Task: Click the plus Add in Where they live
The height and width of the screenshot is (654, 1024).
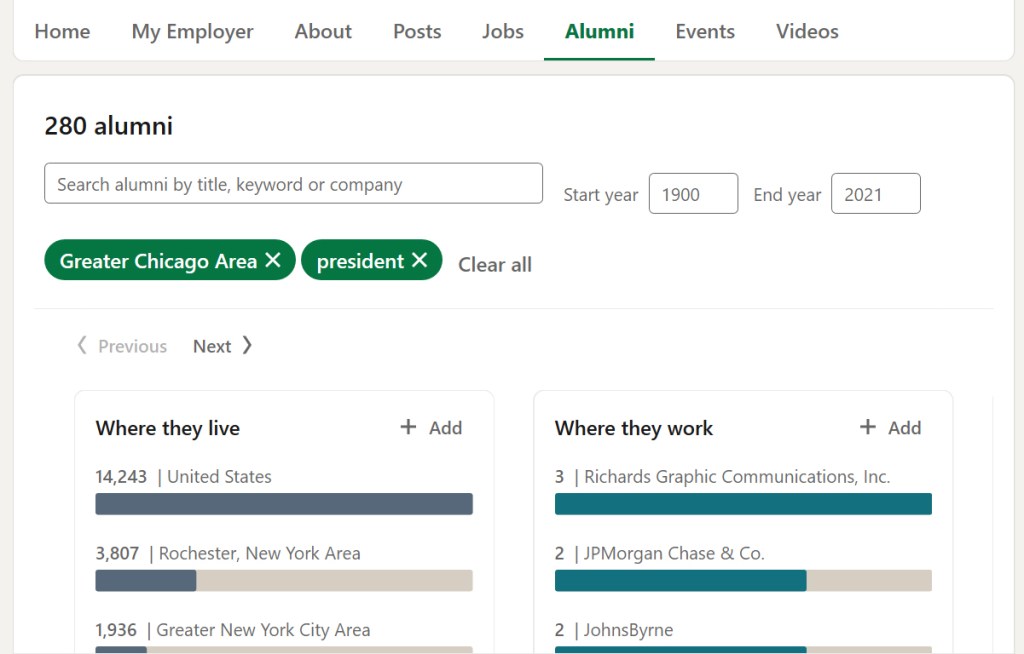Action: pyautogui.click(x=431, y=428)
